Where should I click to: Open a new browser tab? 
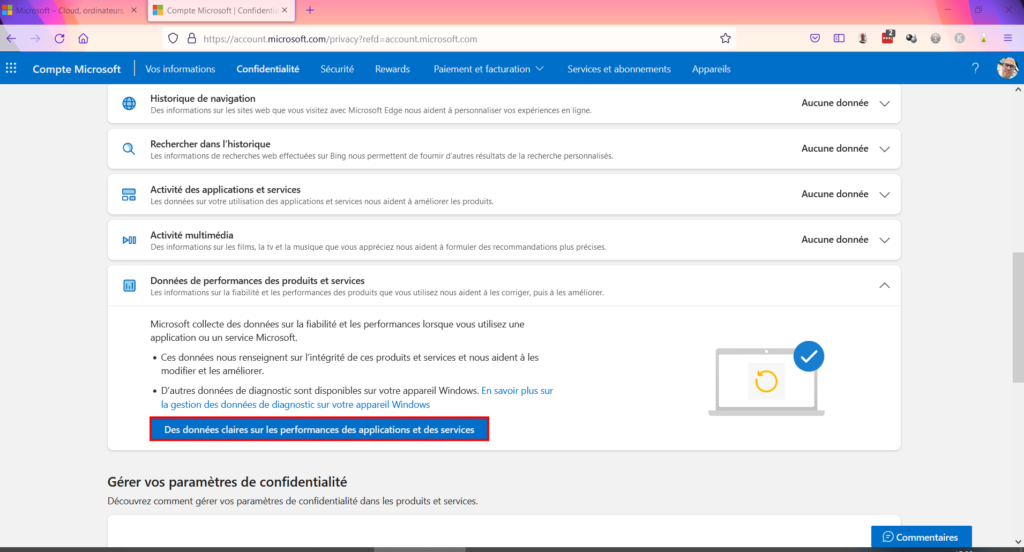pyautogui.click(x=310, y=10)
